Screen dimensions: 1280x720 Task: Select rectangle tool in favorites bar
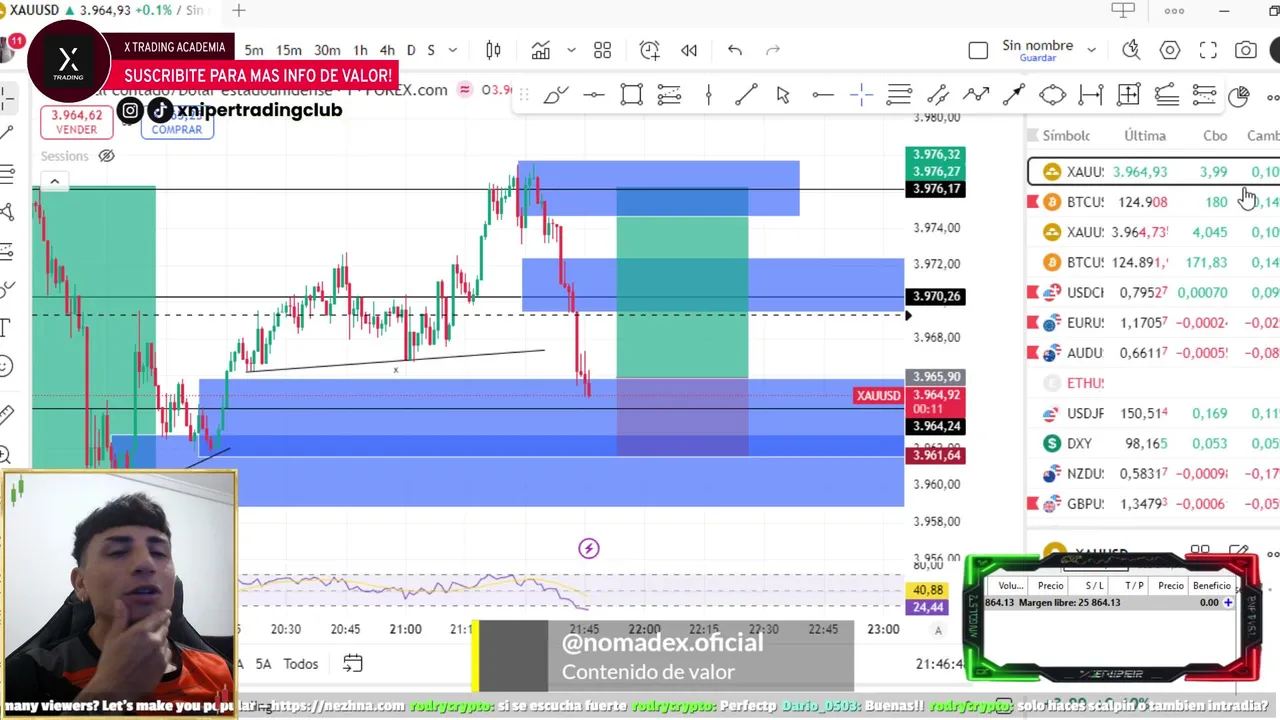pyautogui.click(x=631, y=95)
